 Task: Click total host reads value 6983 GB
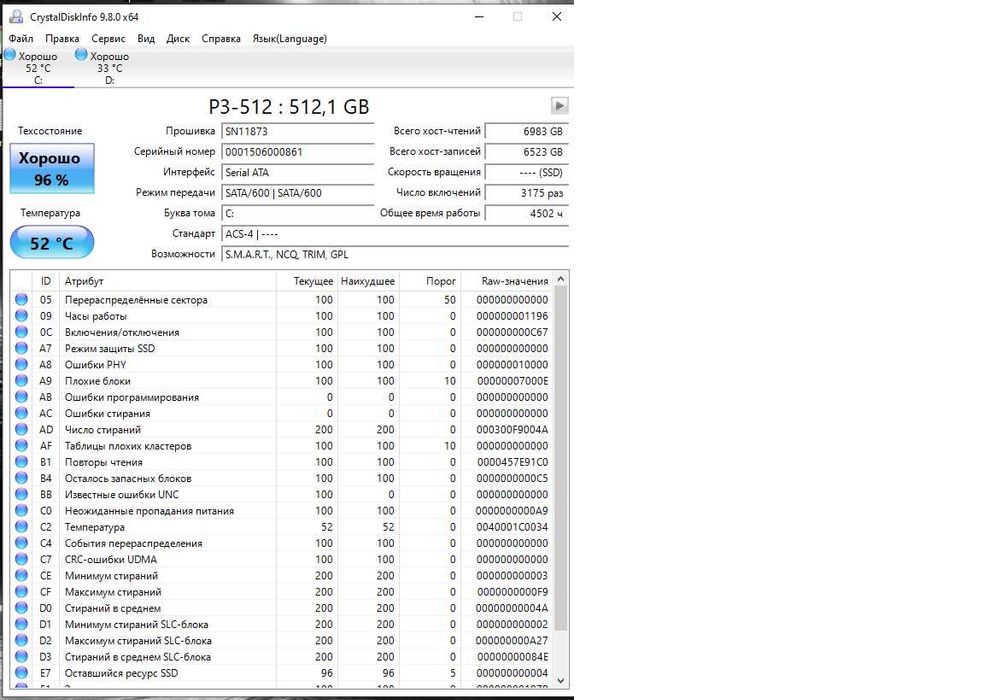(527, 131)
